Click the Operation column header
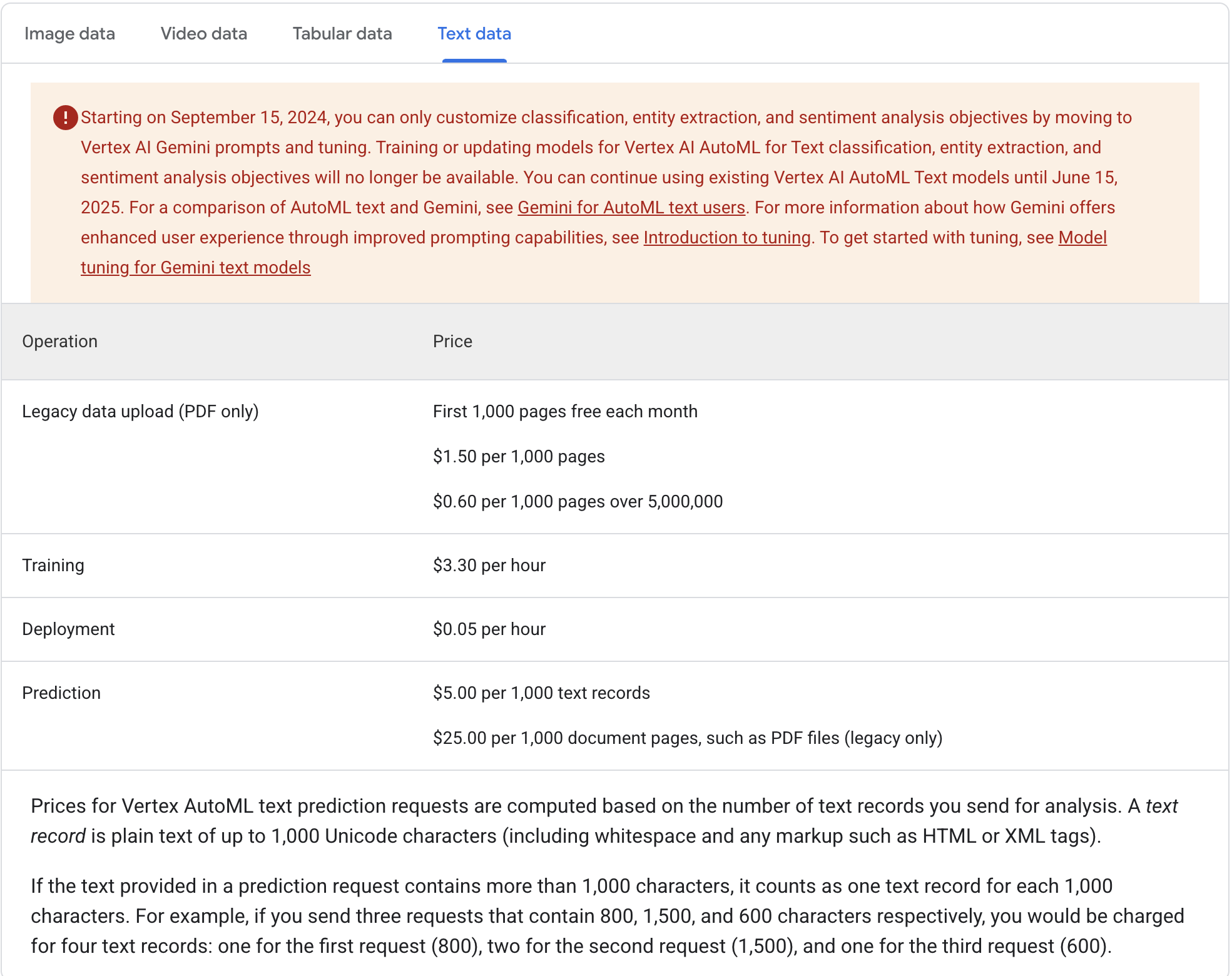Viewport: 1232px width, 976px height. pos(59,342)
